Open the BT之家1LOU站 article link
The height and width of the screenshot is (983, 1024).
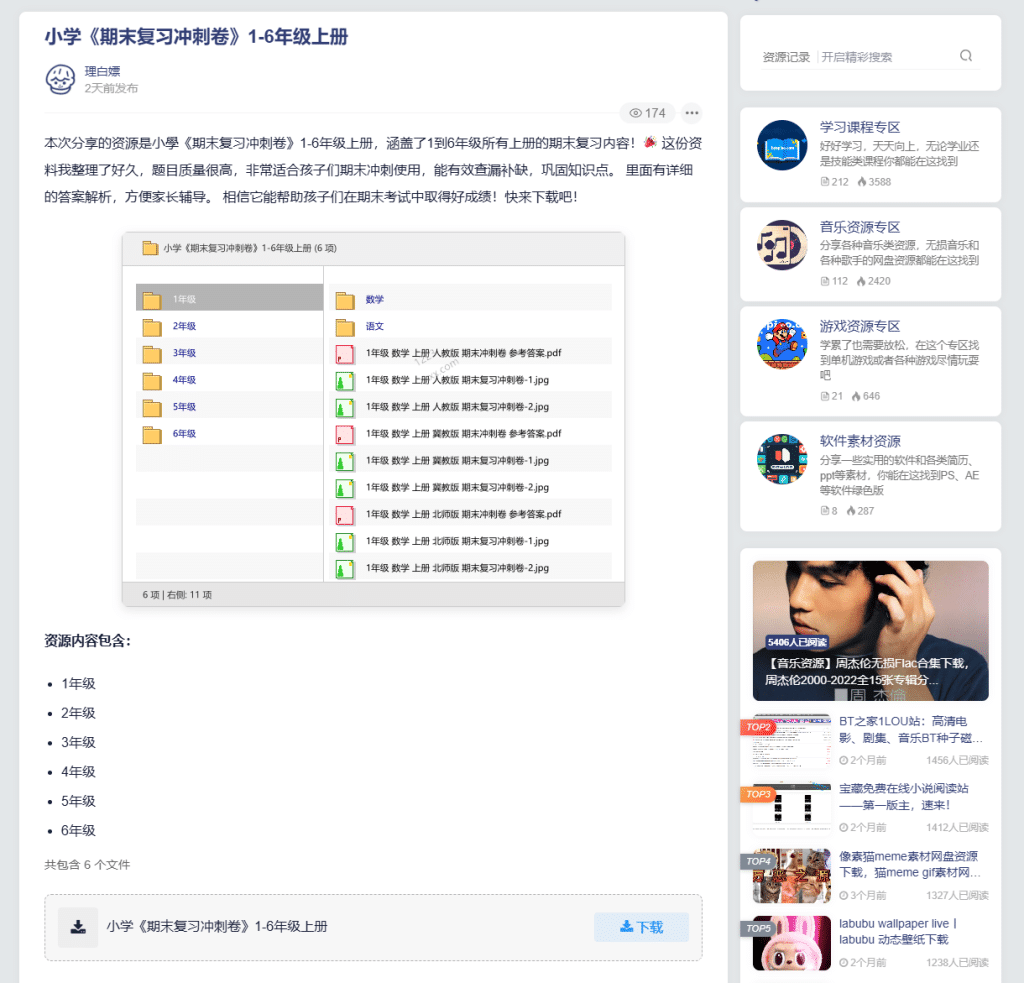click(x=910, y=729)
